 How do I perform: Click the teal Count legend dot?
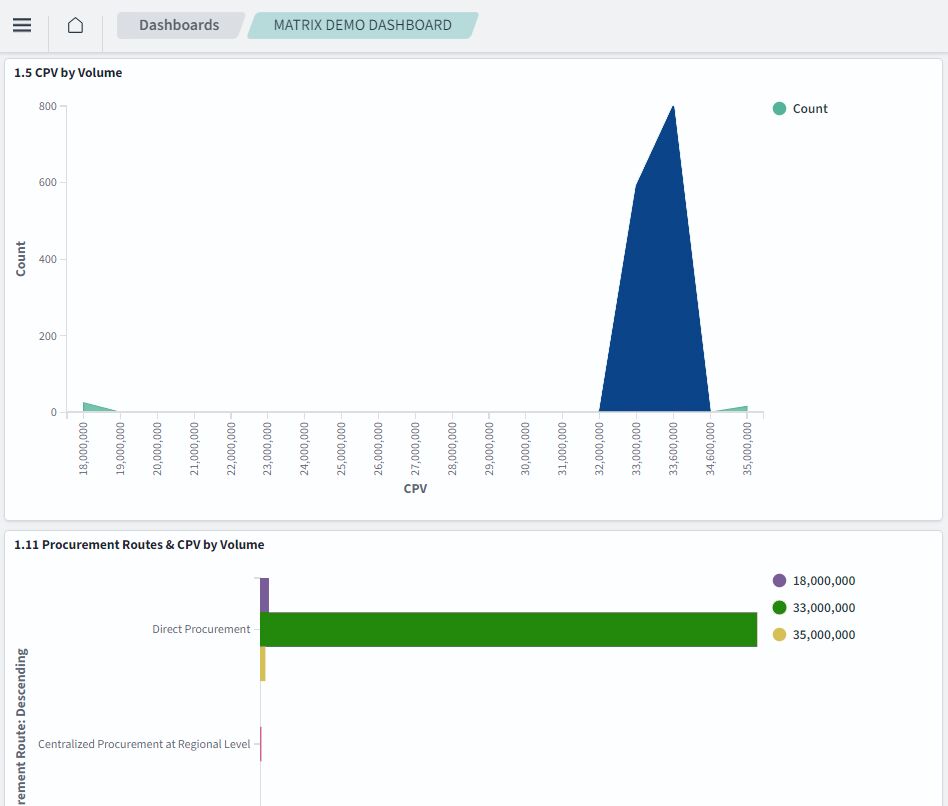point(780,109)
